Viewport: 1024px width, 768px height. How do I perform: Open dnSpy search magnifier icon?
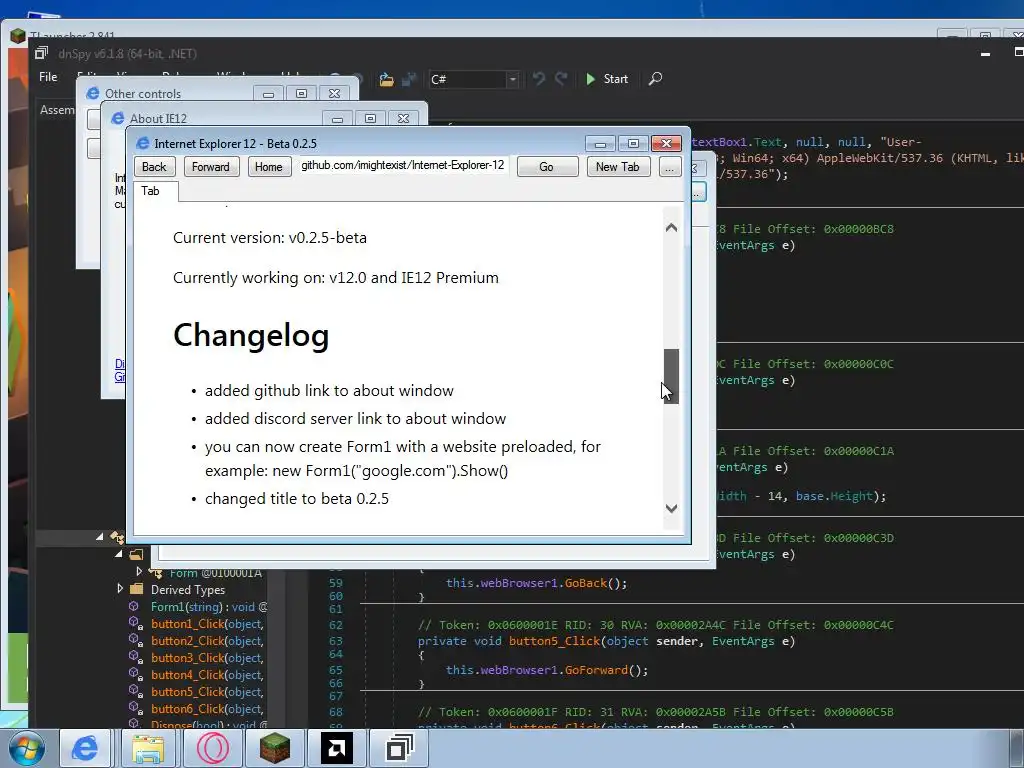(x=655, y=79)
